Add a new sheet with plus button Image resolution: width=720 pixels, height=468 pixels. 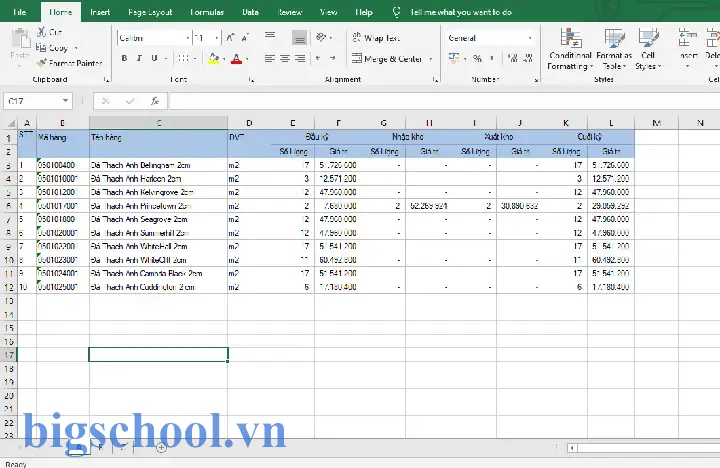click(x=161, y=447)
